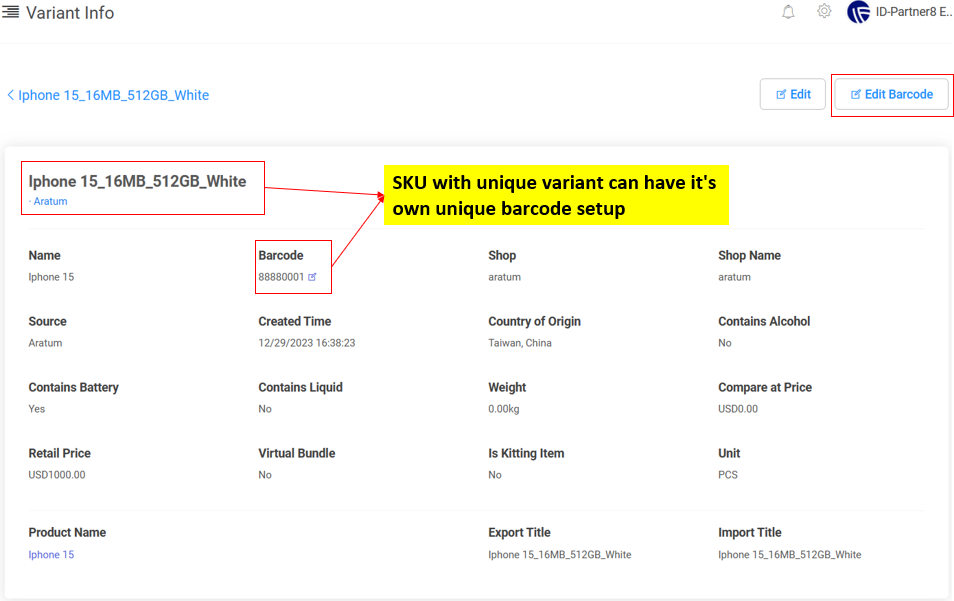Select the barcode value 88880001
Viewport: 954px width, 601px height.
pyautogui.click(x=281, y=277)
